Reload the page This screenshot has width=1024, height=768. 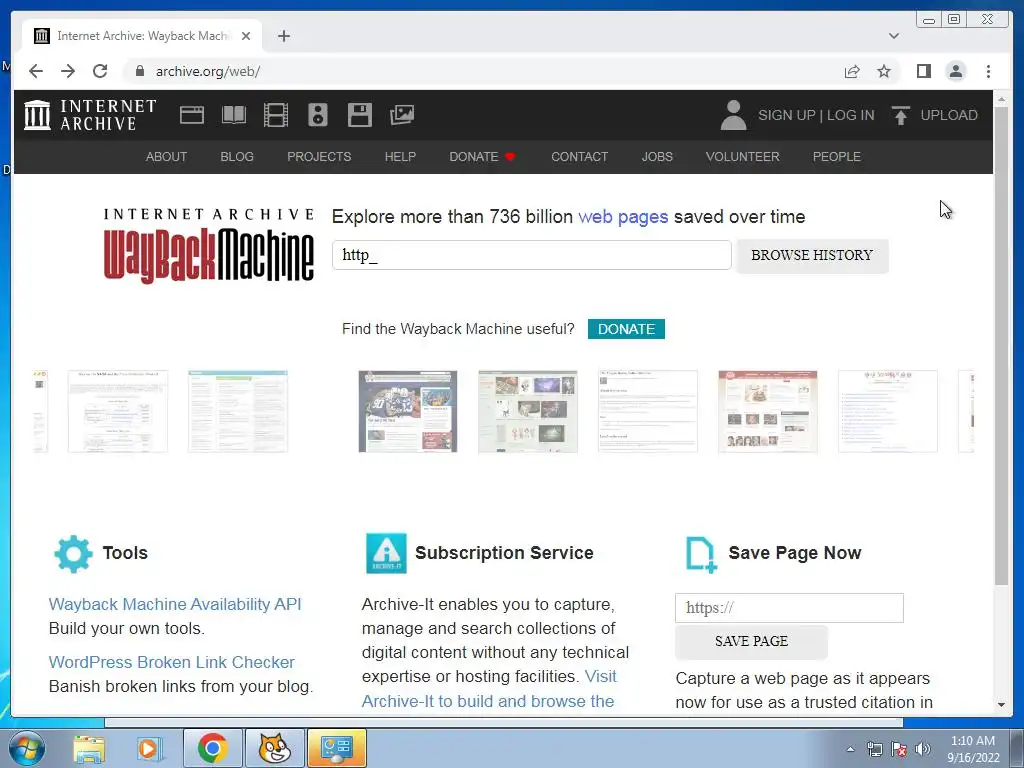[x=100, y=71]
